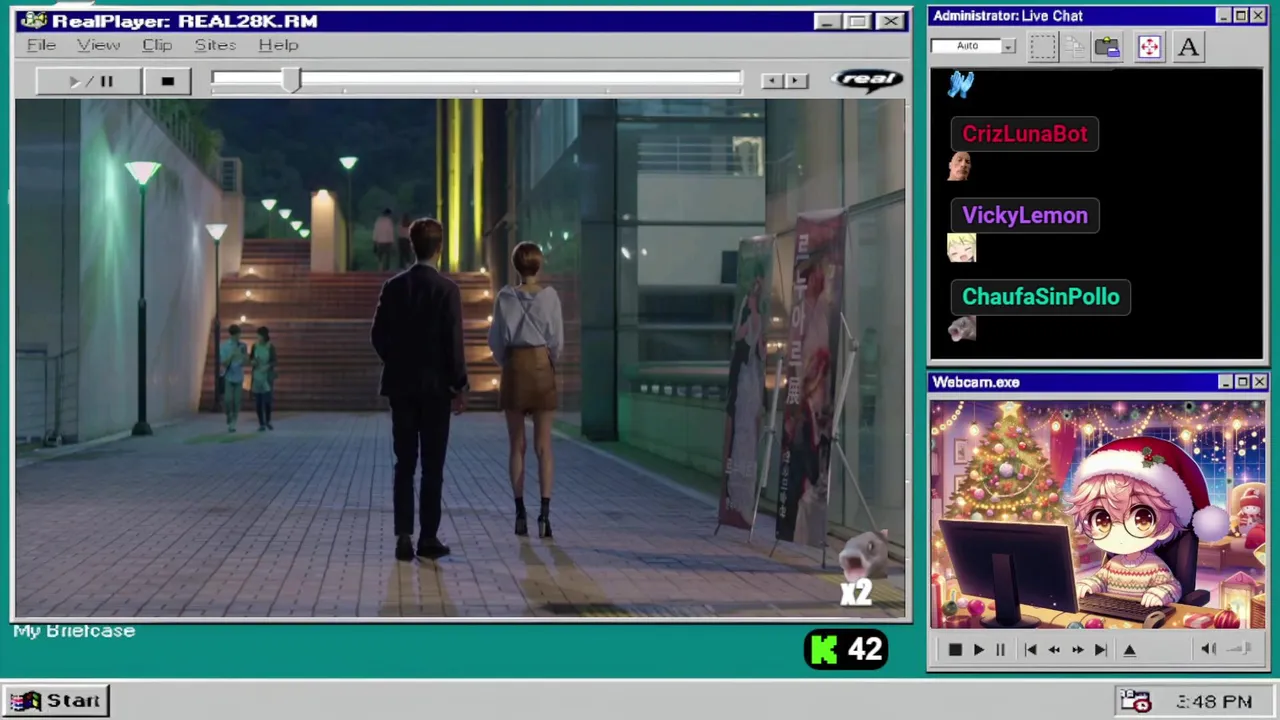
Task: Click the RealPlayer seek slider handle
Action: coord(291,81)
